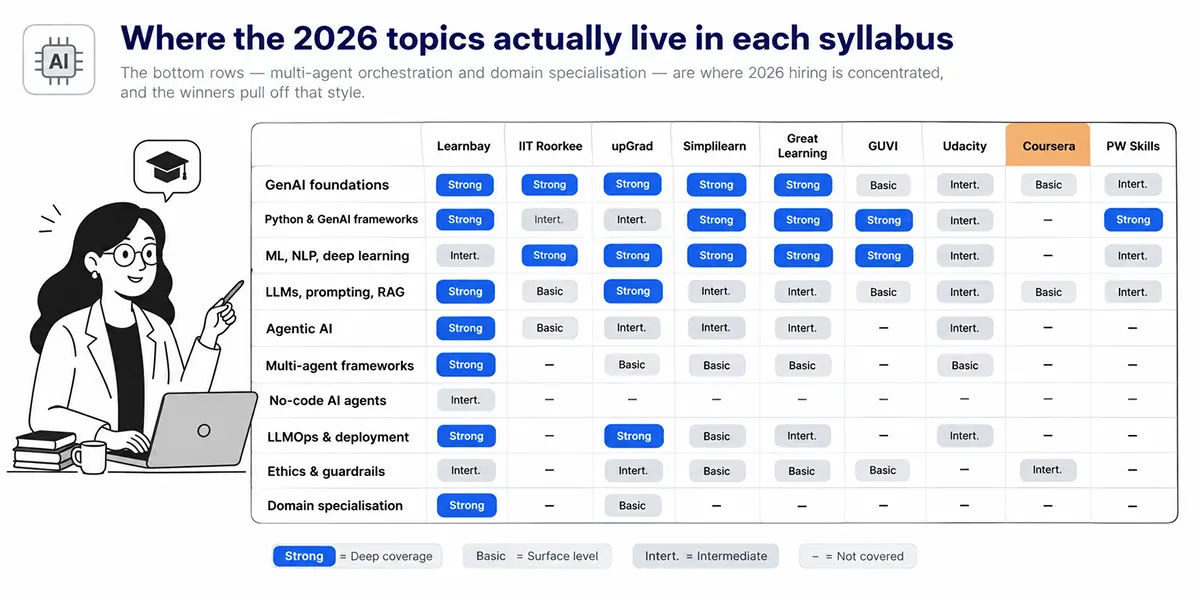This screenshot has width=1200, height=600.
Task: Click the GenAI foundations row label
Action: [327, 185]
